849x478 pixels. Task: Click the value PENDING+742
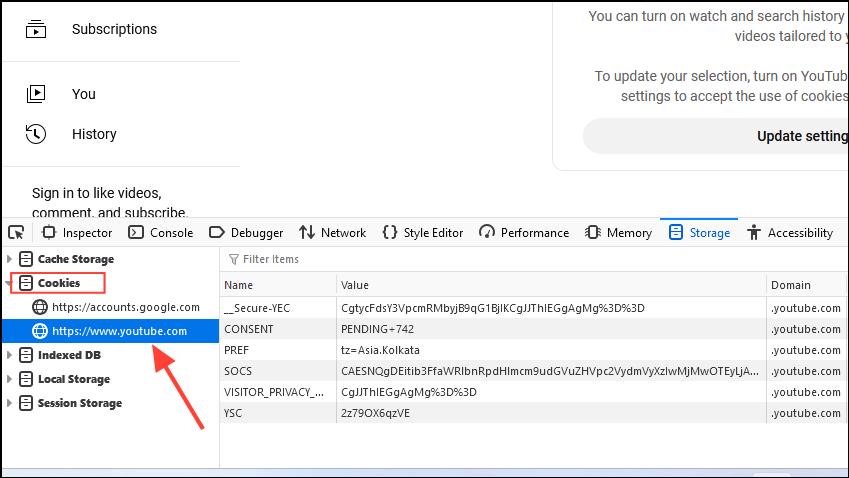[377, 329]
